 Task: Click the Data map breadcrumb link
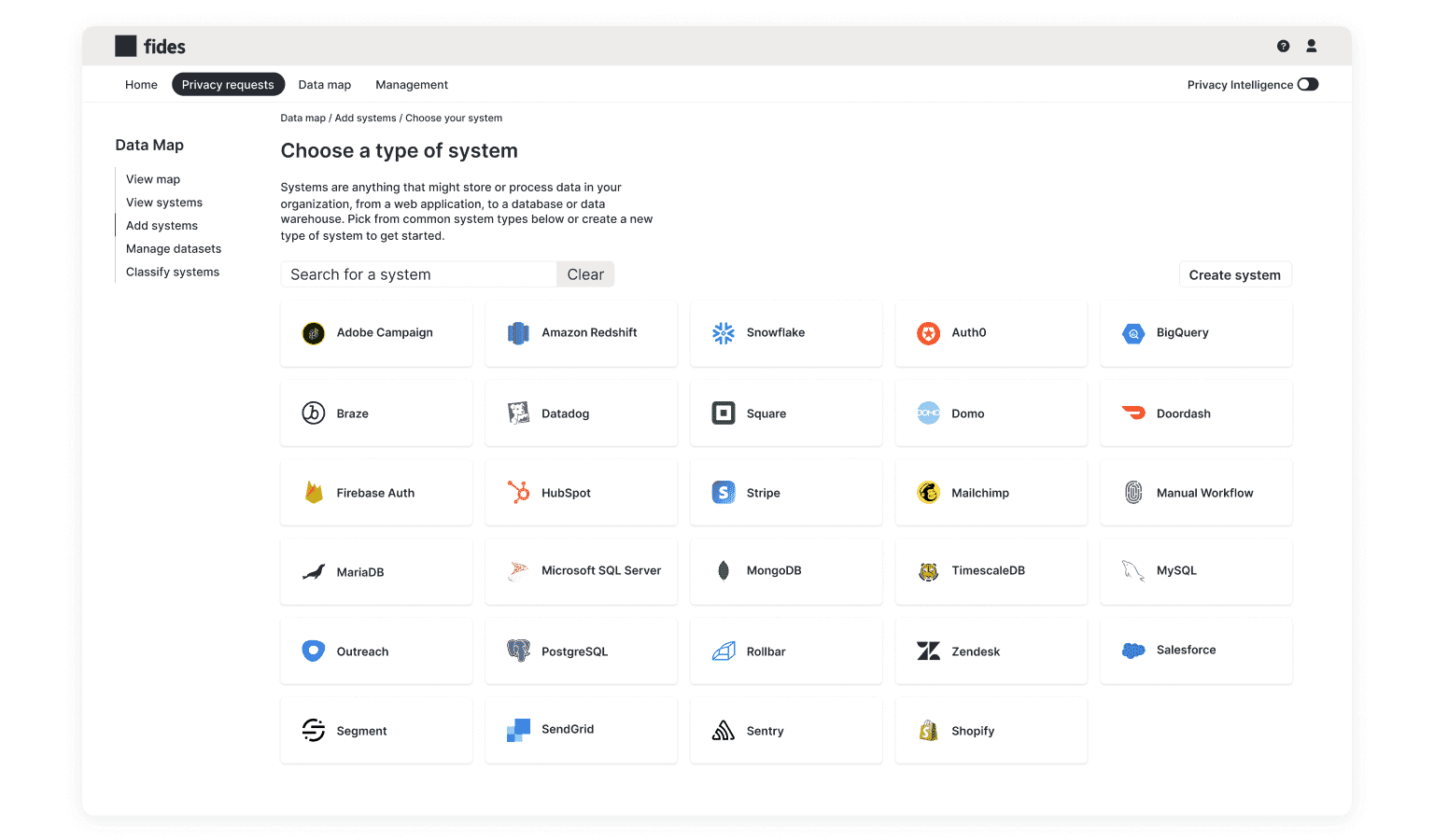click(303, 119)
